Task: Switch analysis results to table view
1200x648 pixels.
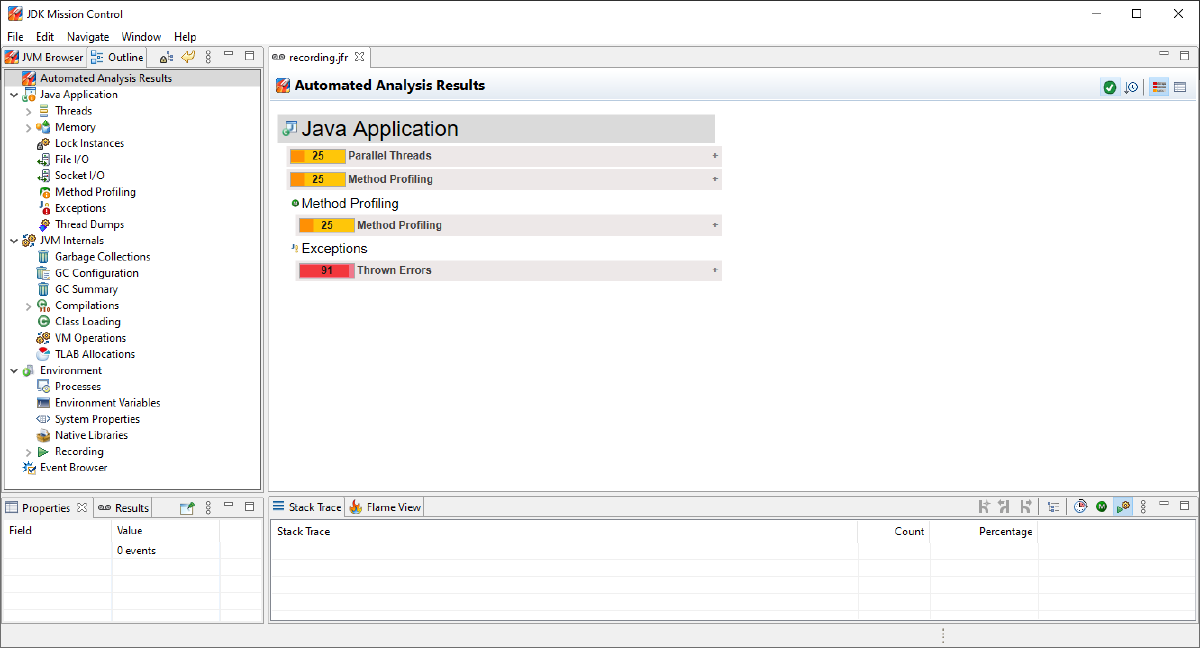Action: [1180, 87]
